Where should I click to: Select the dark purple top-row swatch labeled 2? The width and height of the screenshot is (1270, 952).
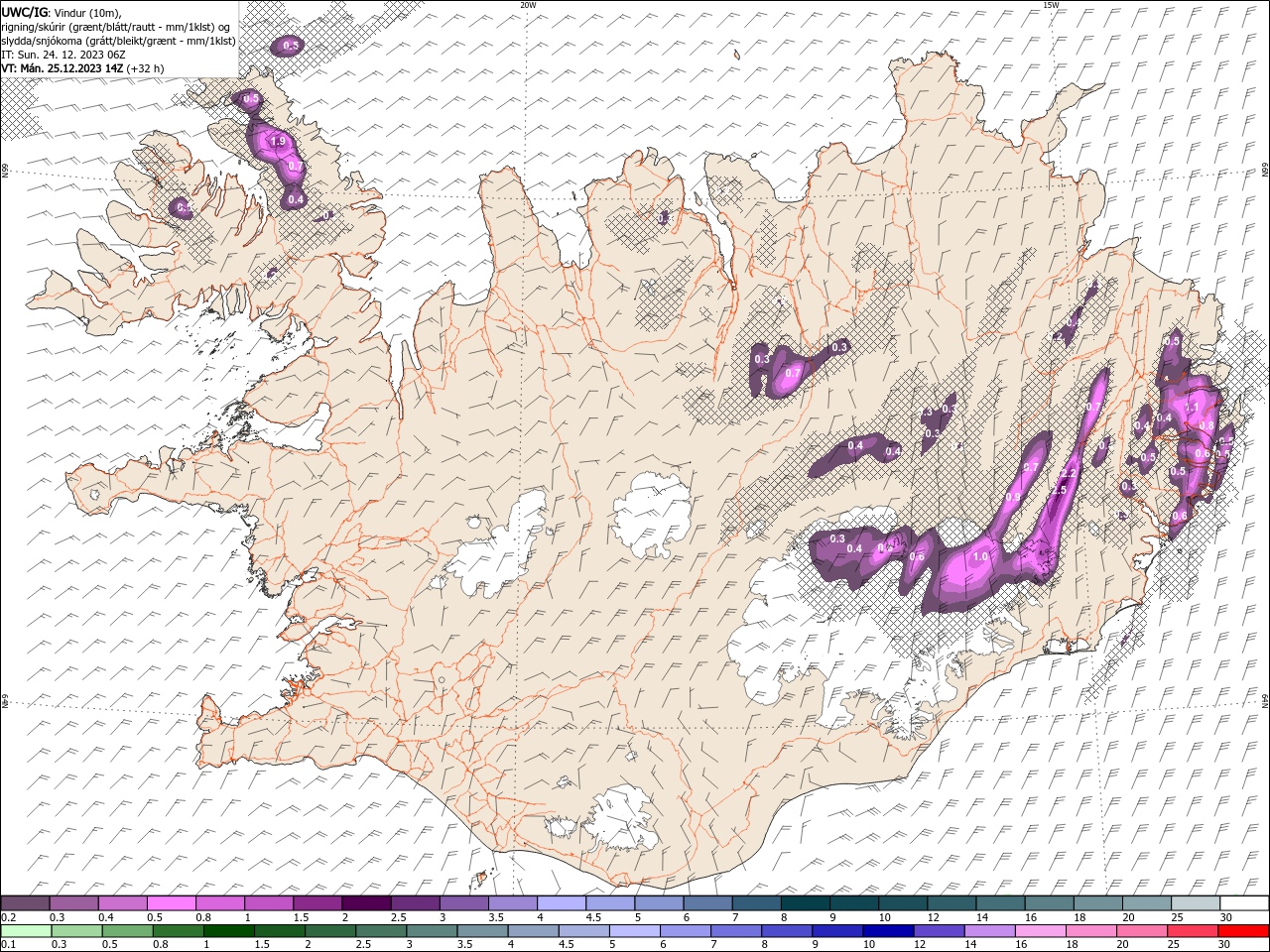[x=365, y=903]
